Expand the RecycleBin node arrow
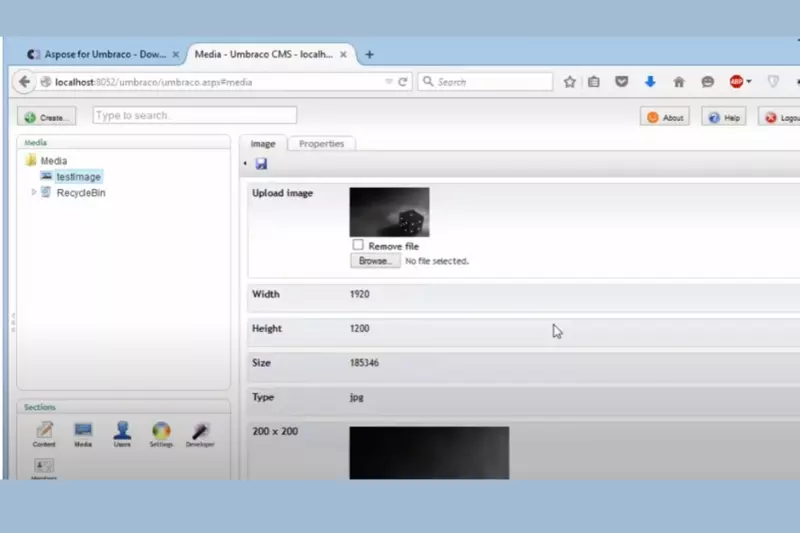The image size is (800, 533). coord(34,192)
